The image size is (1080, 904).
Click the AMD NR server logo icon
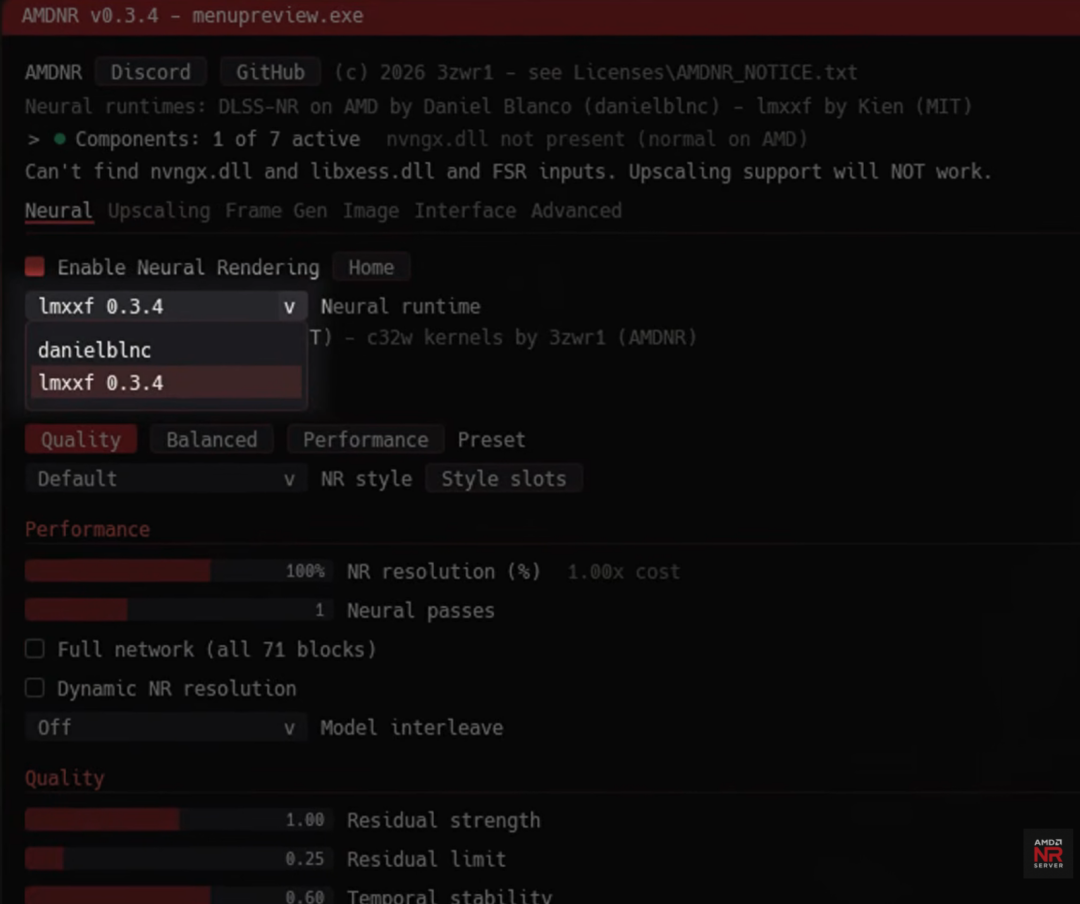1048,853
